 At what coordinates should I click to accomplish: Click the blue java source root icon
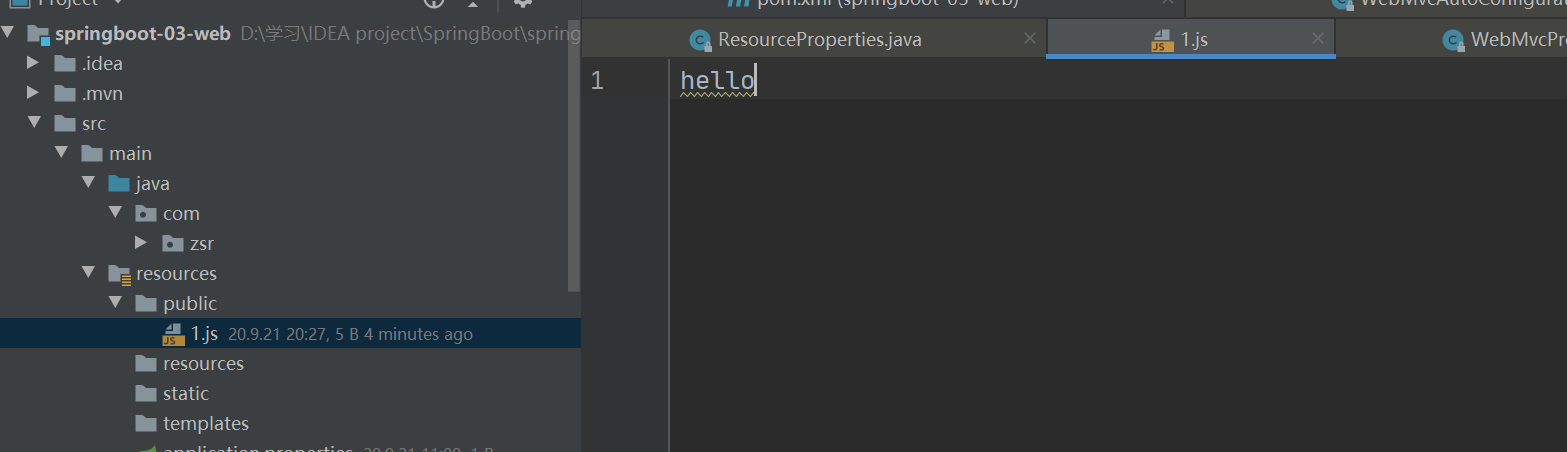(x=119, y=184)
